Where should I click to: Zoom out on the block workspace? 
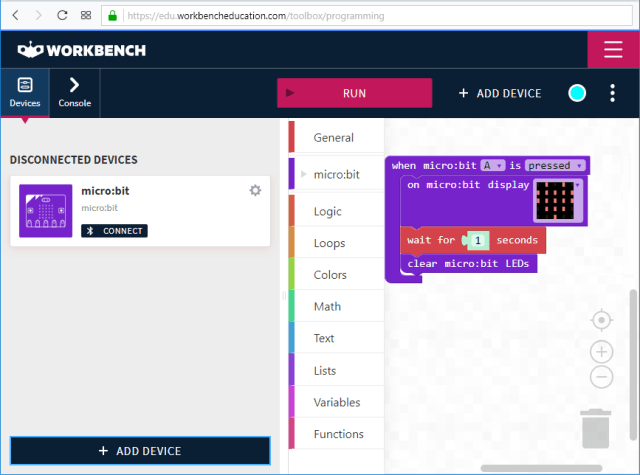[x=601, y=377]
